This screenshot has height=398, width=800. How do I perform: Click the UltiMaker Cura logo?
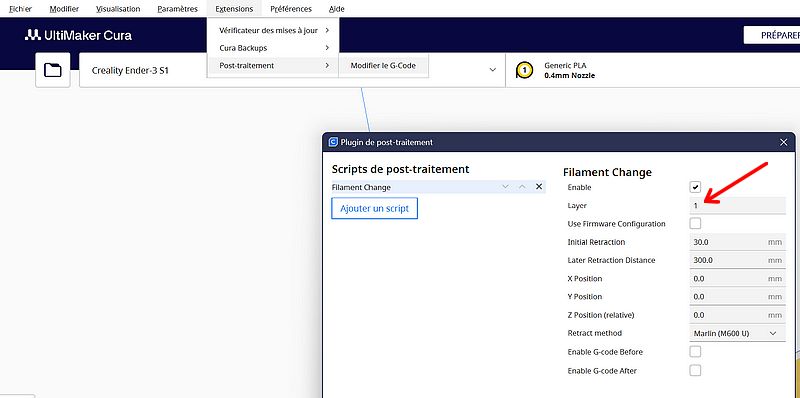[x=78, y=35]
